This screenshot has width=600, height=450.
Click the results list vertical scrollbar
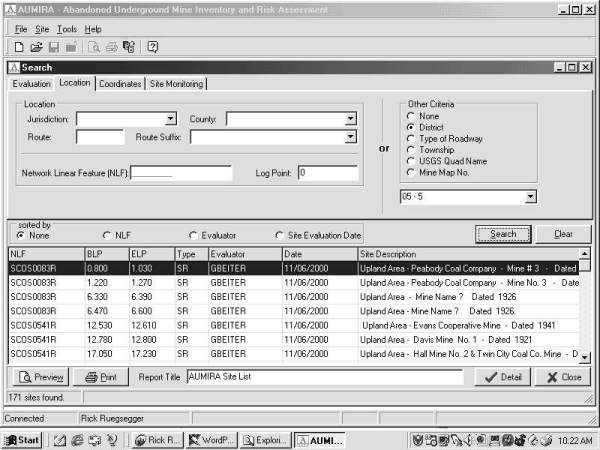(x=586, y=310)
